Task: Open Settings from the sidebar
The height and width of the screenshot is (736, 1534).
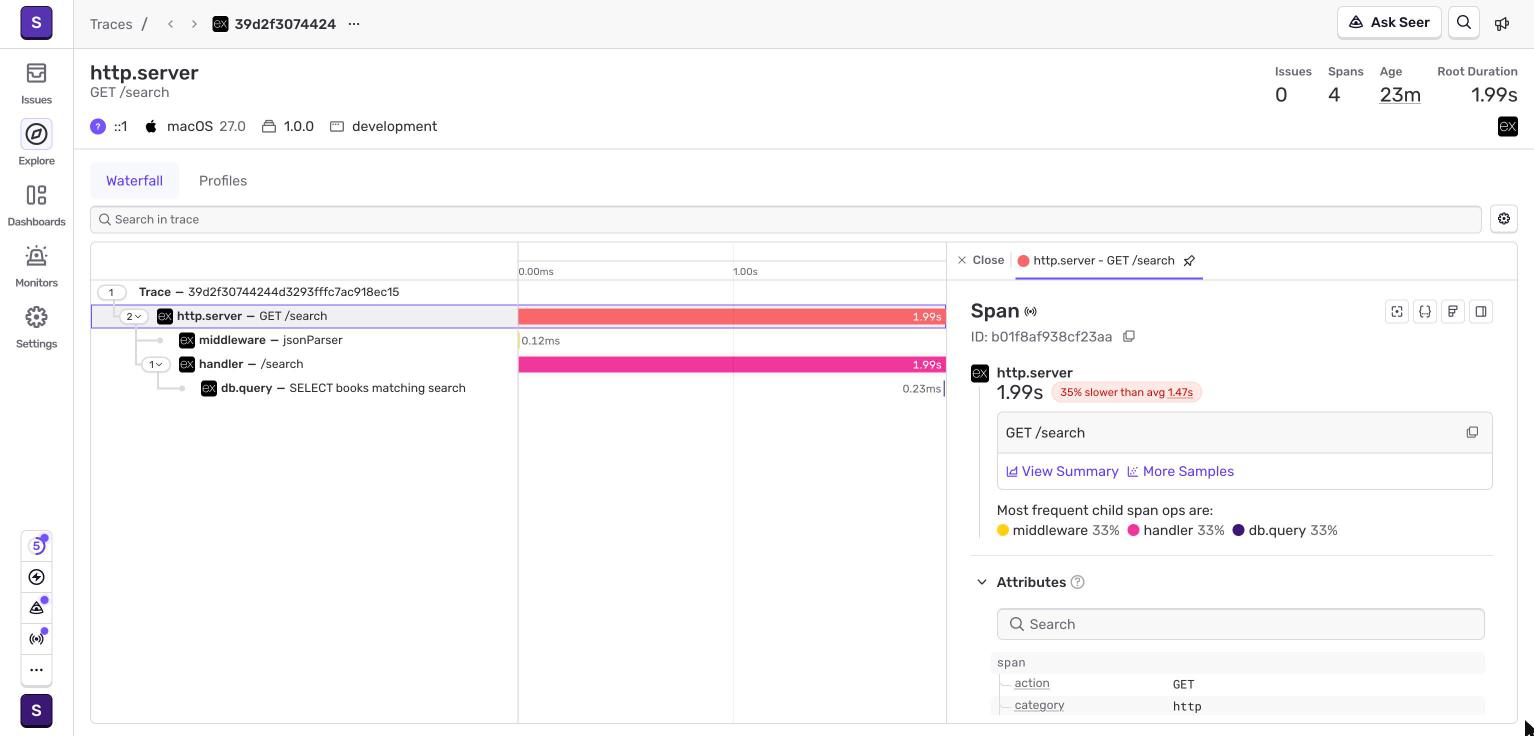Action: [x=36, y=327]
